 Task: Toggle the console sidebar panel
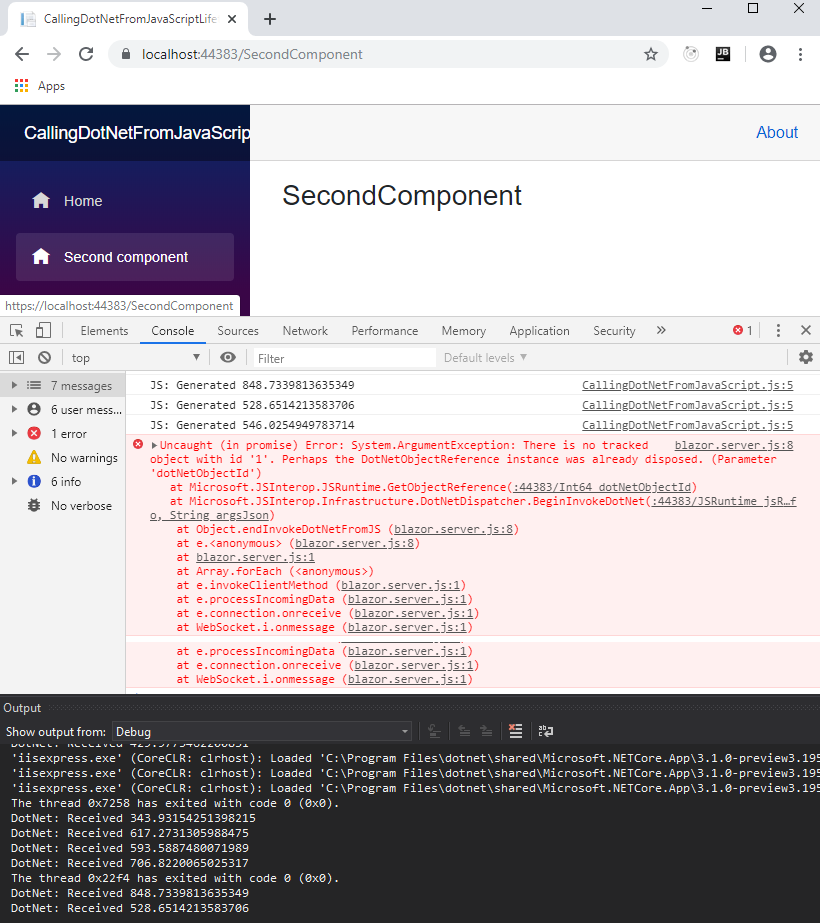click(16, 358)
